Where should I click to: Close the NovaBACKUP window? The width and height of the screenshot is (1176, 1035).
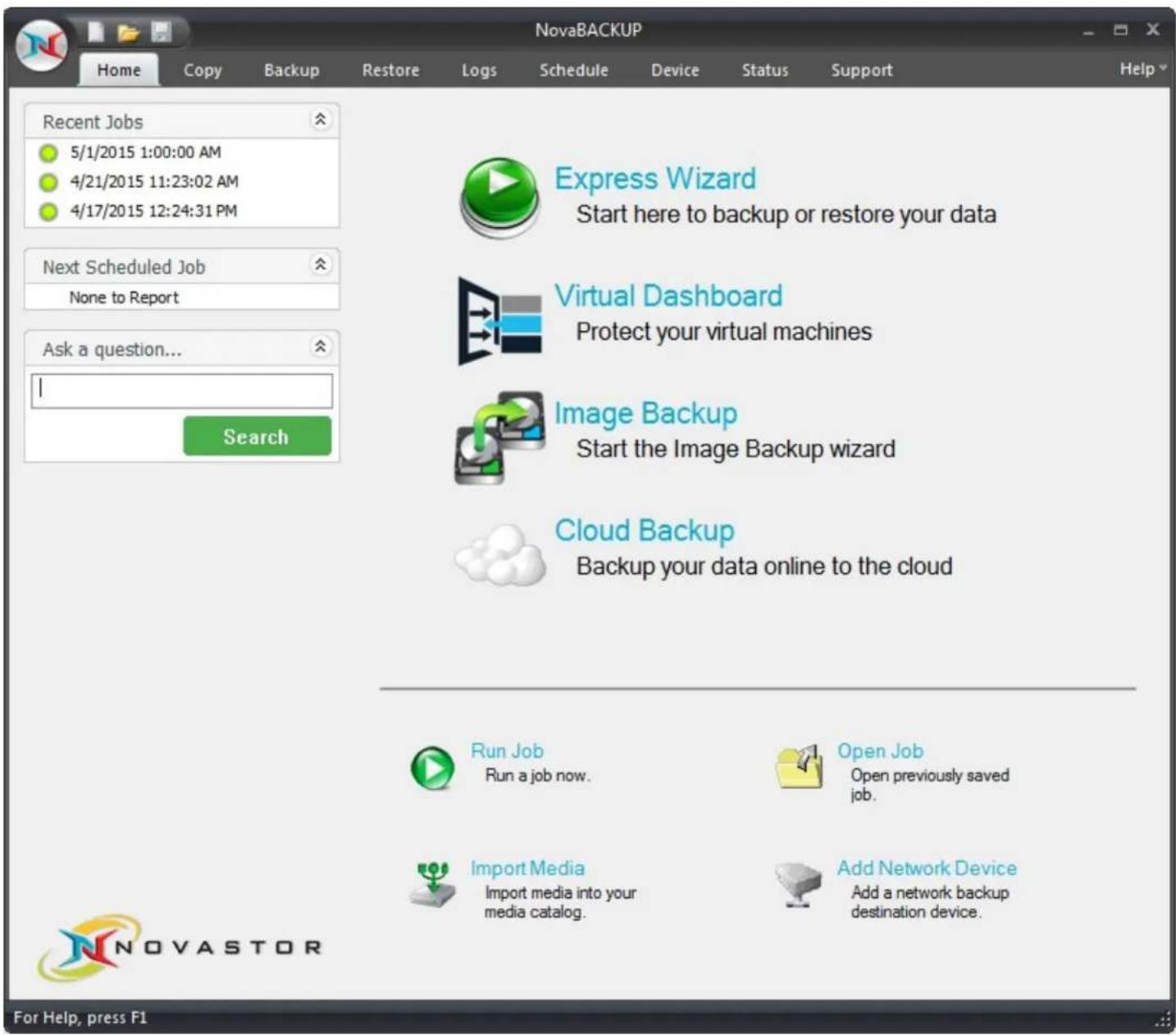(1152, 30)
